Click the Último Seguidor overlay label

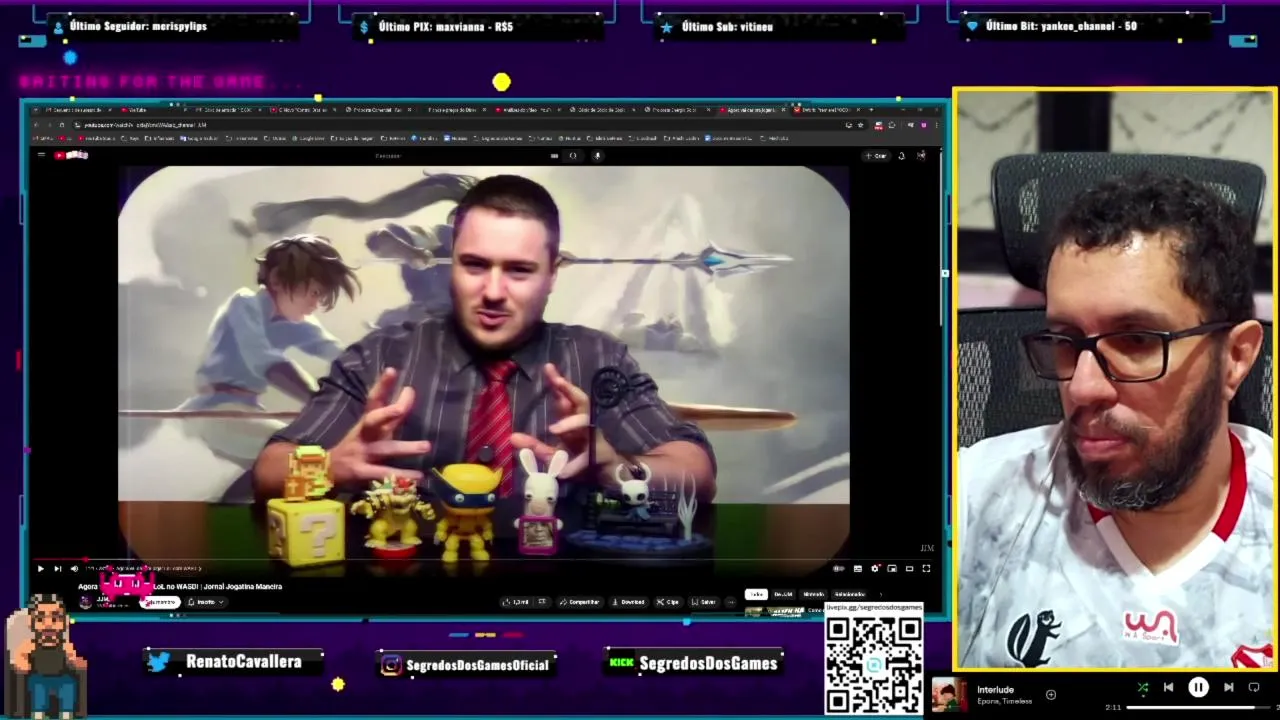(x=138, y=26)
